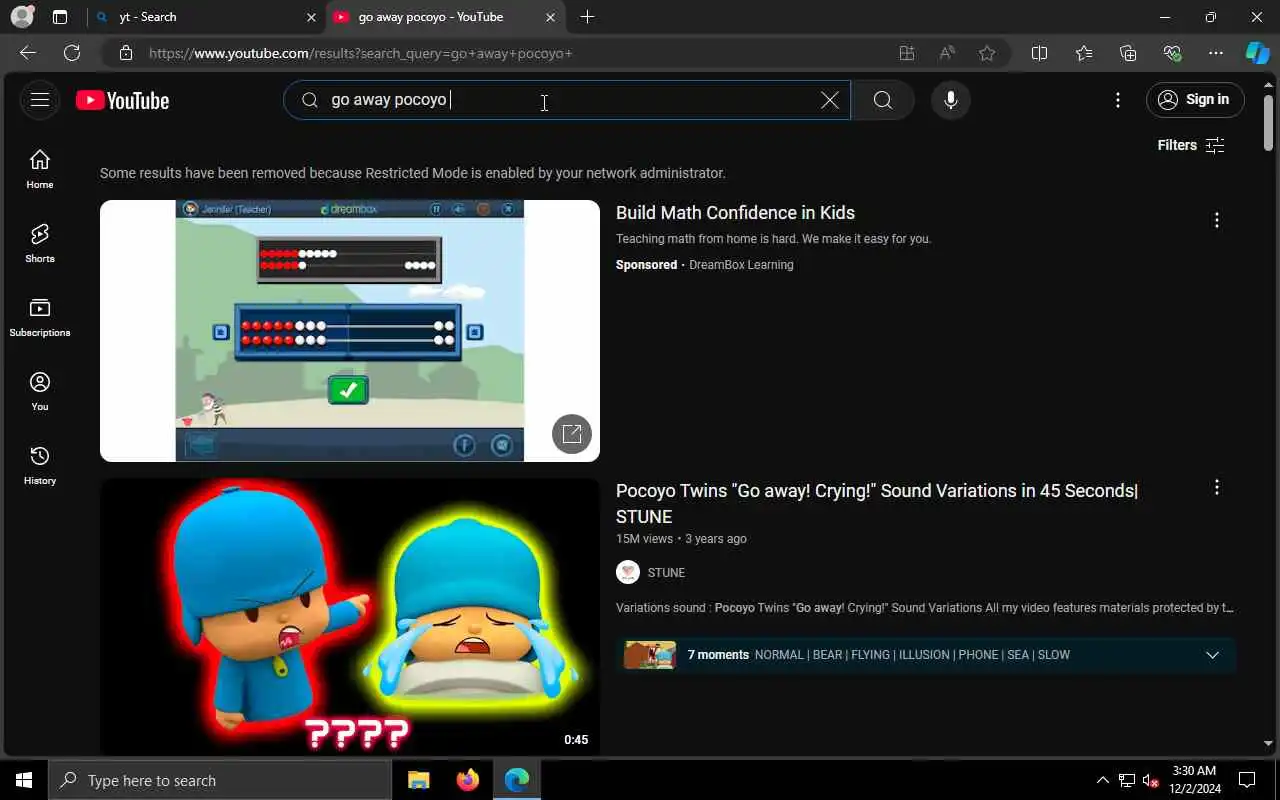Open Browser essentials heart icon

click(1172, 53)
